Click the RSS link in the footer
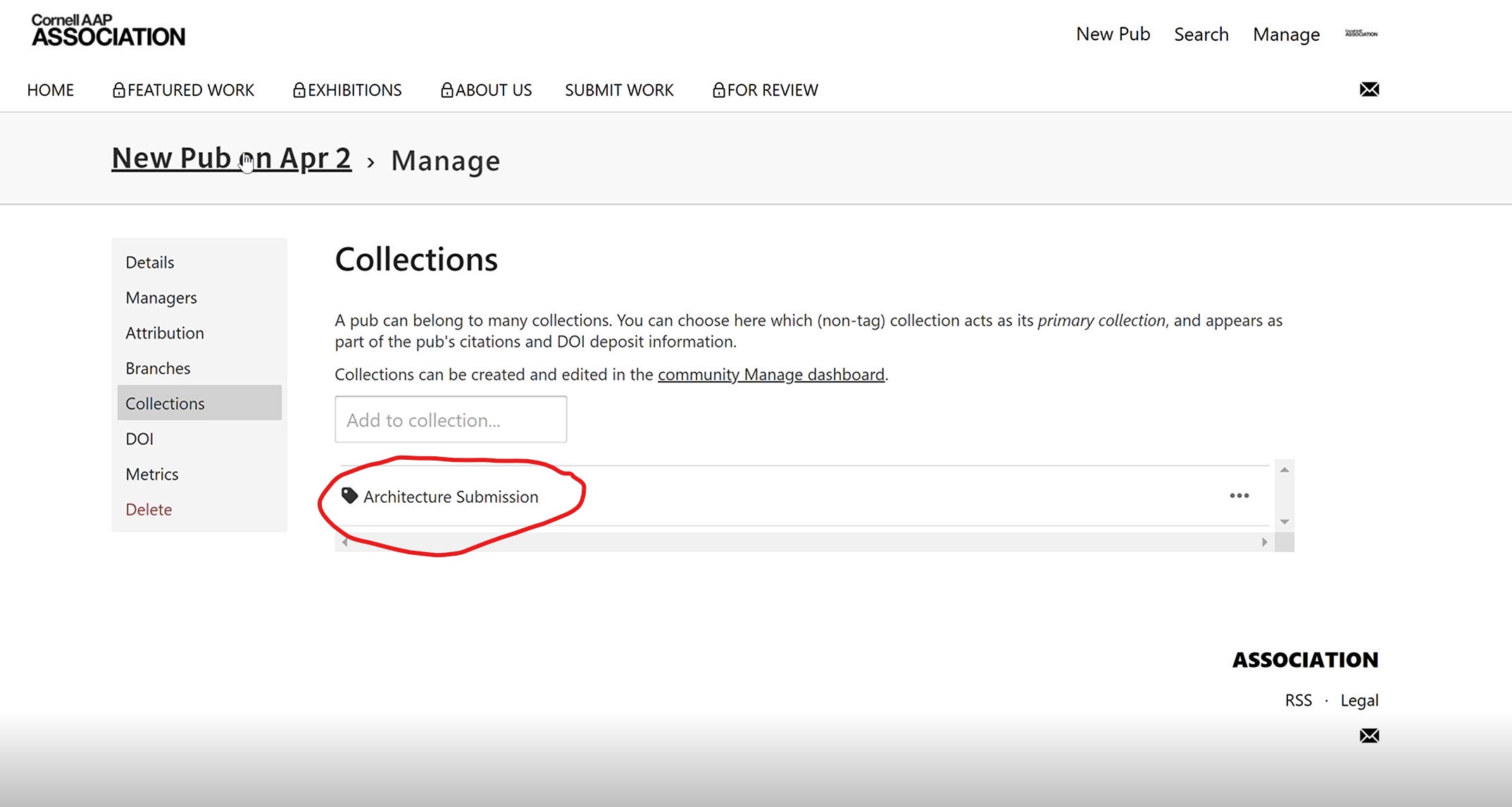The height and width of the screenshot is (807, 1512). [1298, 699]
